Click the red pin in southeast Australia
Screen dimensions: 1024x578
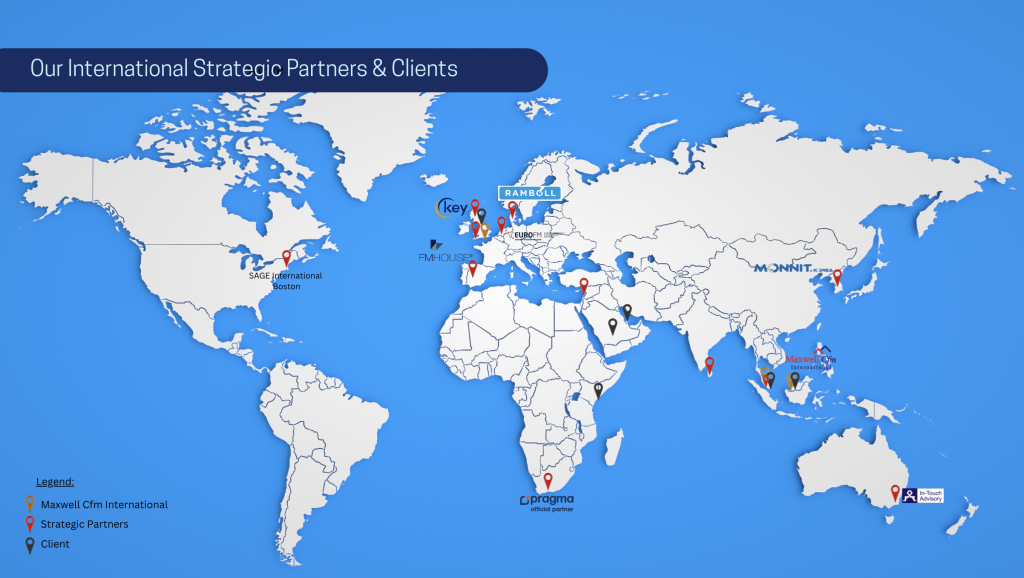coord(896,491)
